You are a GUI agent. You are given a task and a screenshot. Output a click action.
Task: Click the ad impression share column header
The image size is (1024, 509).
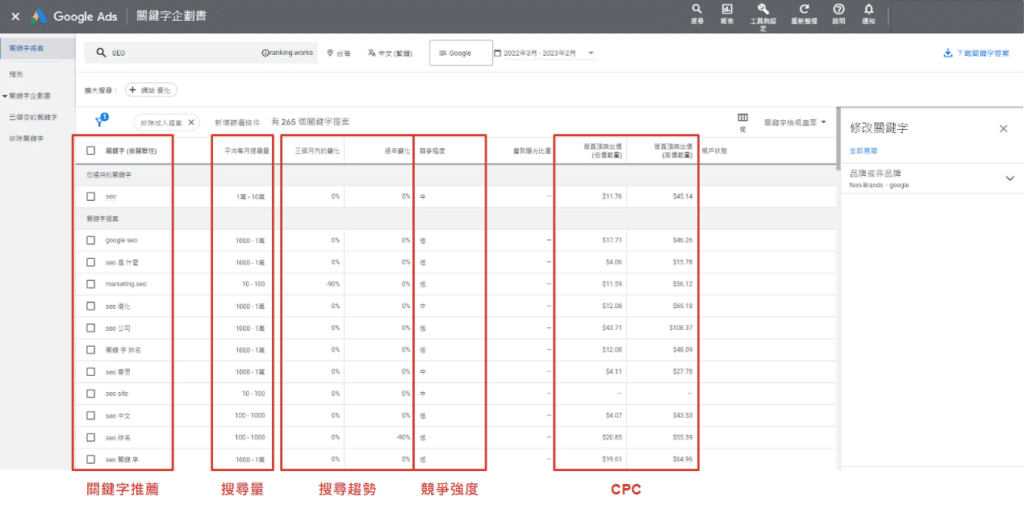coord(532,151)
